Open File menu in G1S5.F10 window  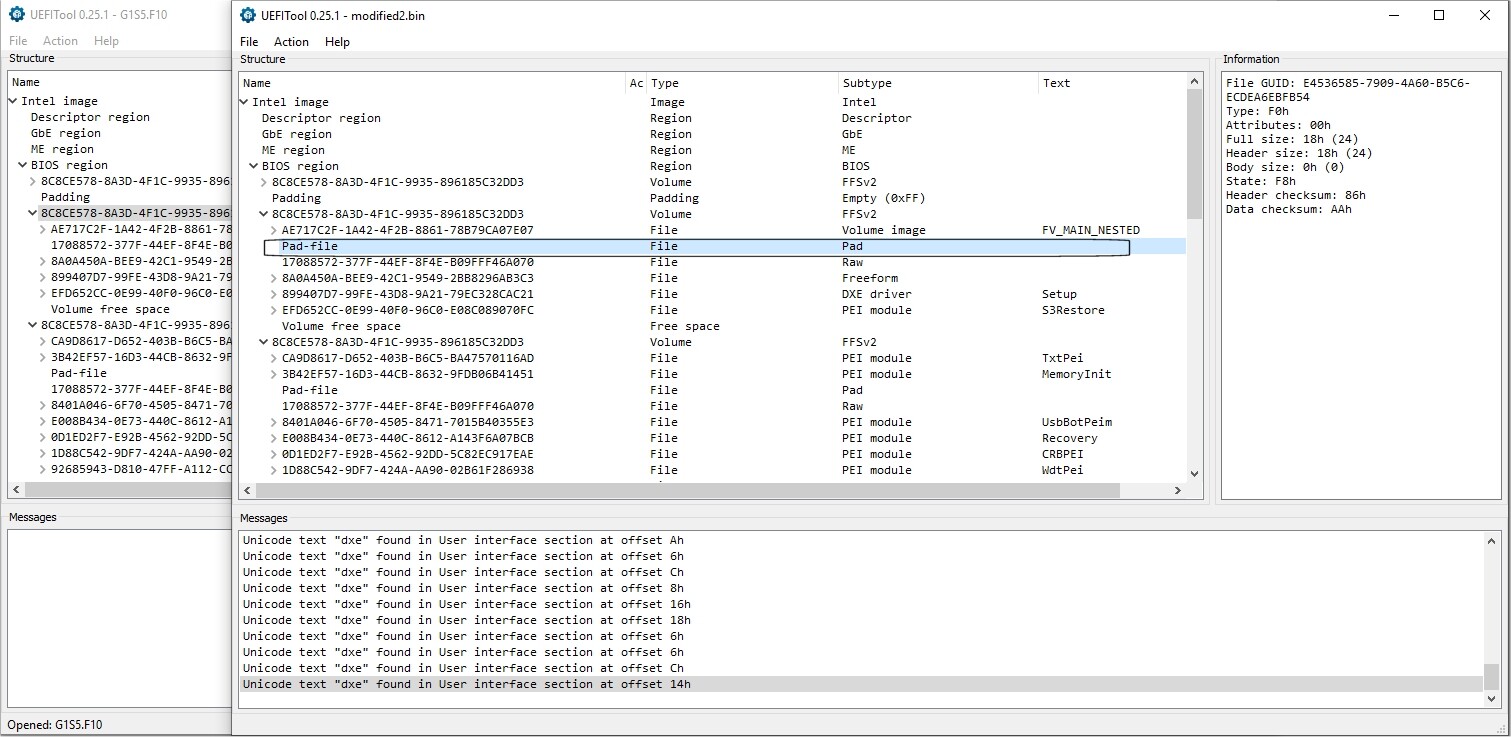click(x=18, y=41)
